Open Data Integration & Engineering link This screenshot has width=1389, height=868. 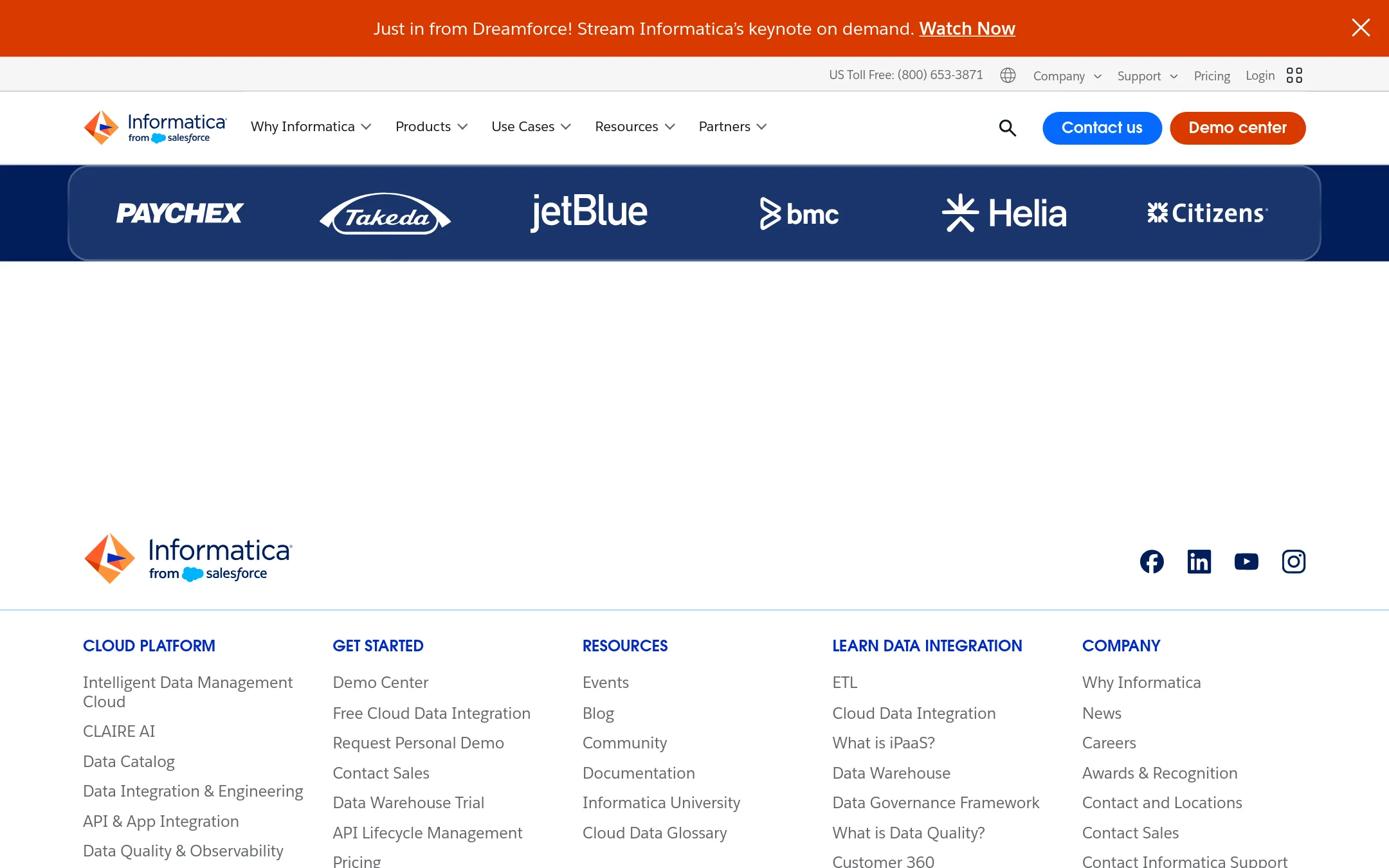(193, 791)
